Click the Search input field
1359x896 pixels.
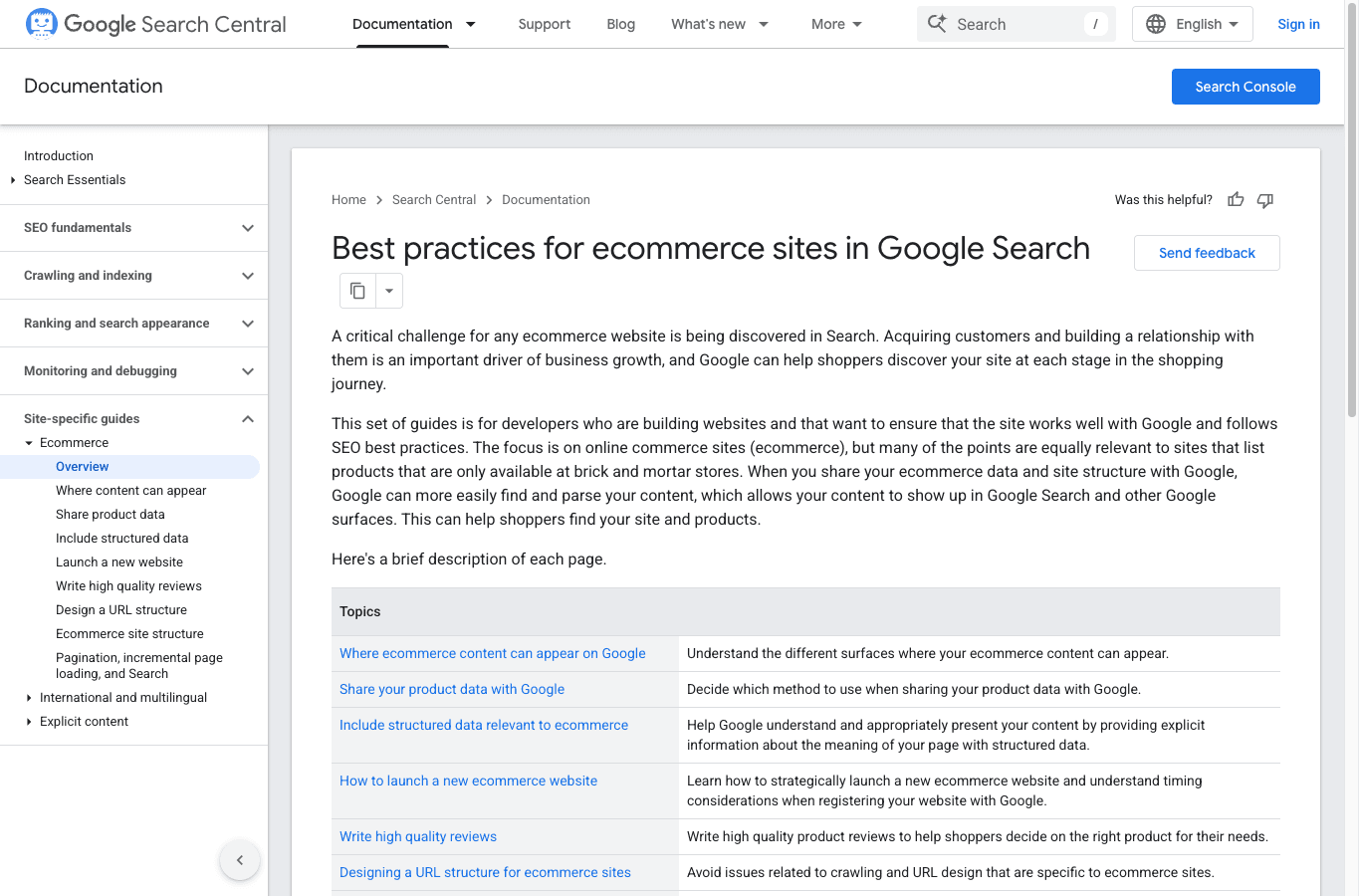(x=1017, y=24)
